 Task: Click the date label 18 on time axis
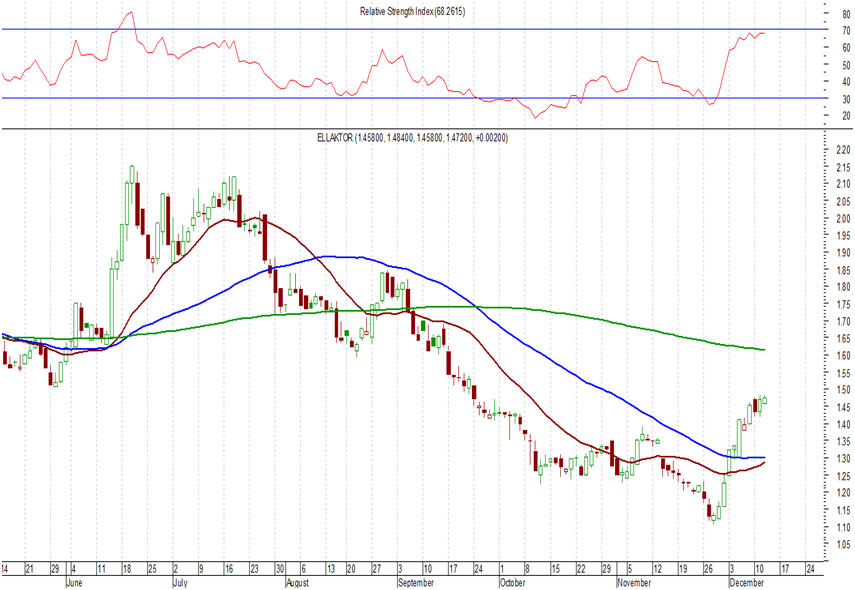pyautogui.click(x=127, y=569)
